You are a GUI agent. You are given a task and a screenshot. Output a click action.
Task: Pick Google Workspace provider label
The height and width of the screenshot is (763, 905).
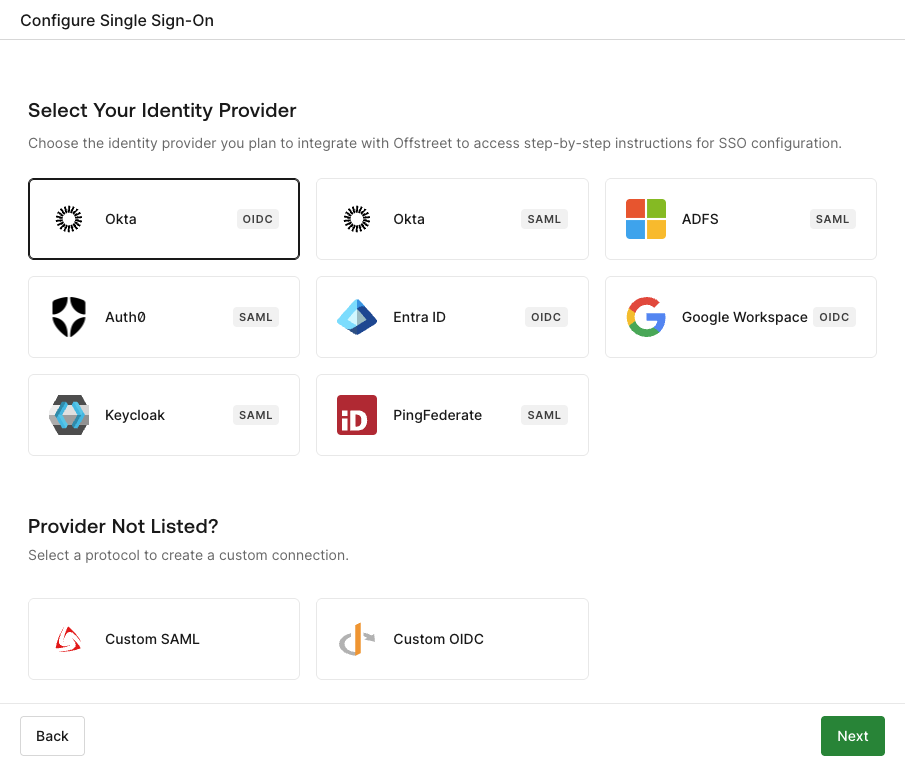click(745, 317)
